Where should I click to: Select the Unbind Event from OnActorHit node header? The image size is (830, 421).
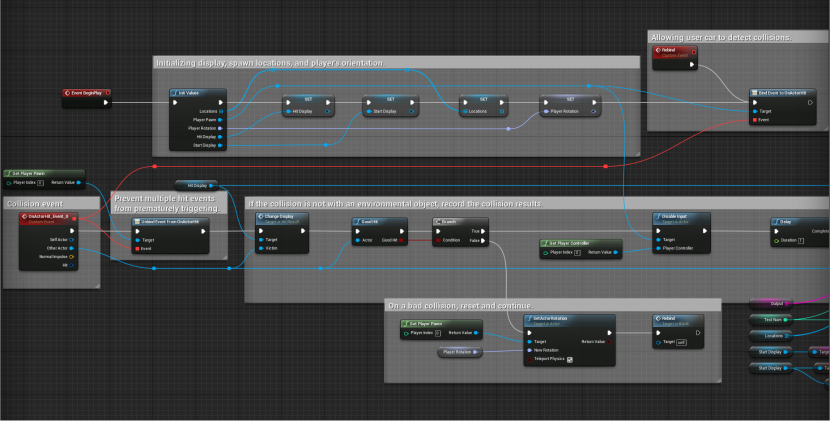170,222
